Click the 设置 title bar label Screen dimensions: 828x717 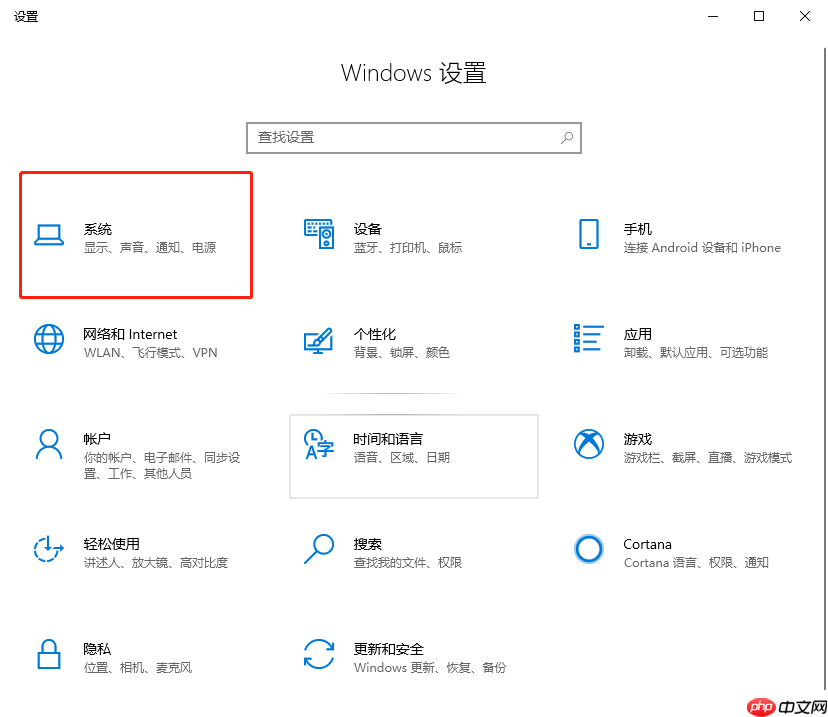[26, 16]
